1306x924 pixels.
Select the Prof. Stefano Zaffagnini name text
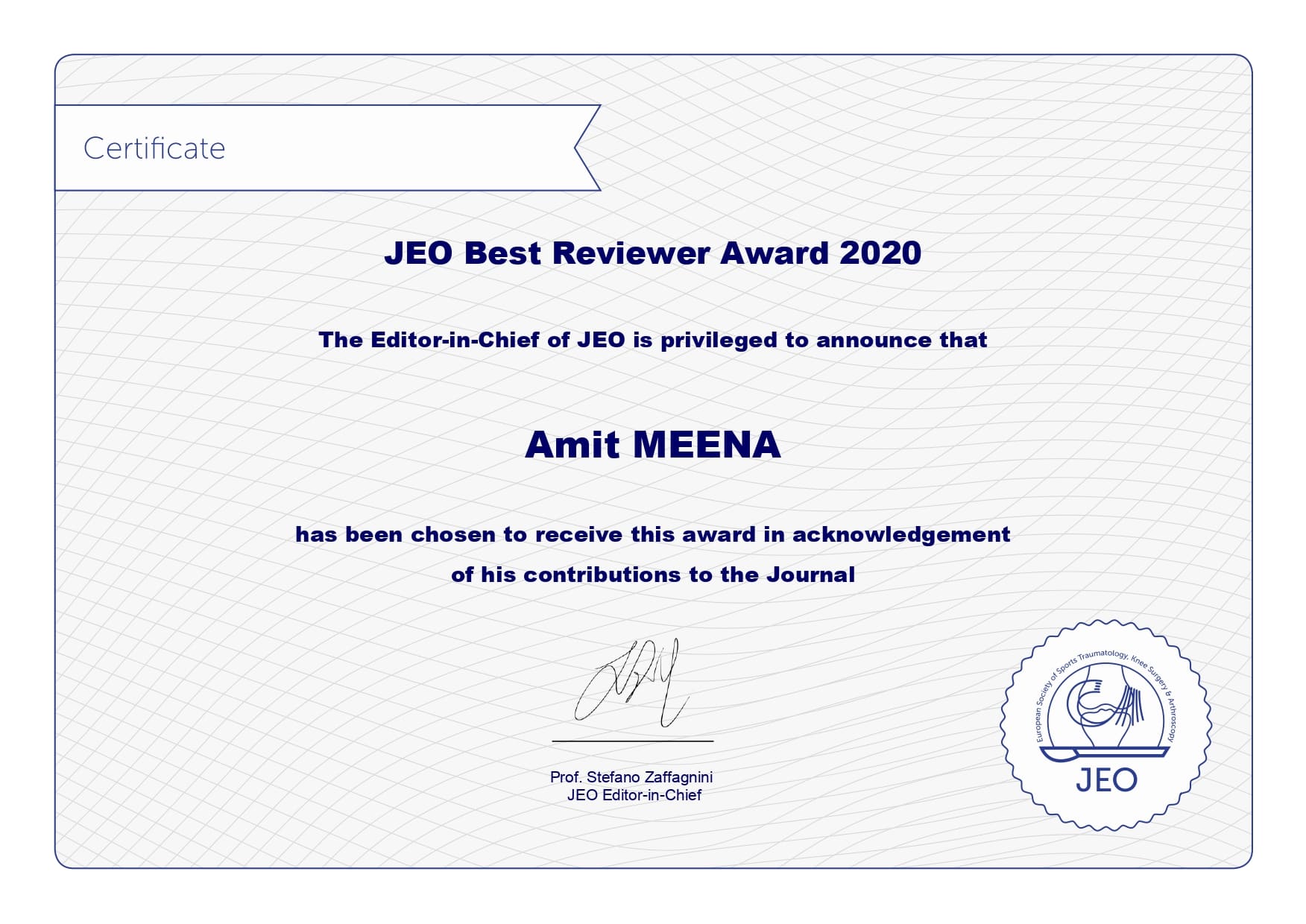[631, 776]
